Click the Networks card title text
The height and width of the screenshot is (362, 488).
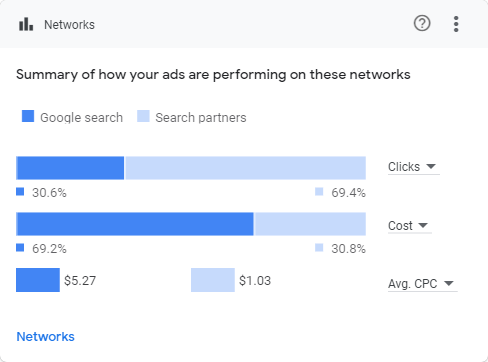coord(69,25)
